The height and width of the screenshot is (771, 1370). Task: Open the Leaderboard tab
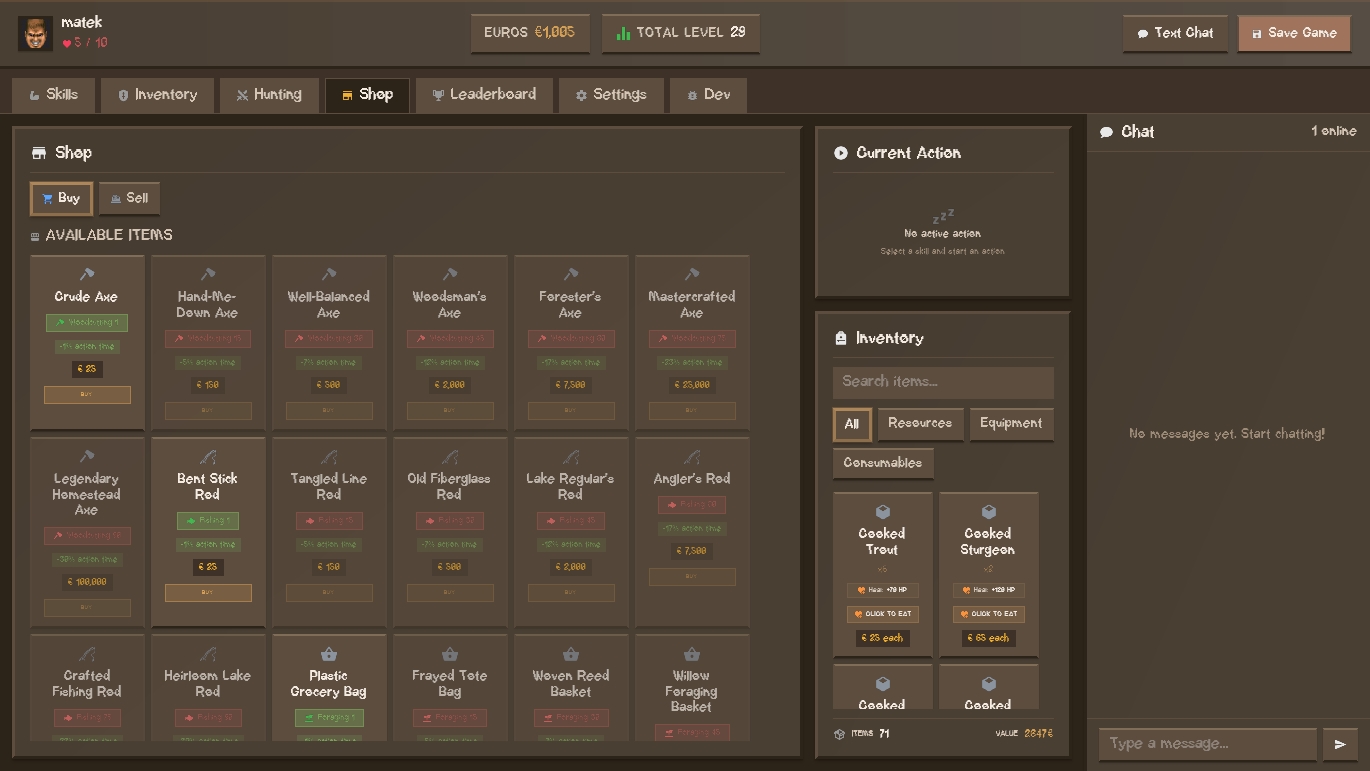[x=484, y=95]
